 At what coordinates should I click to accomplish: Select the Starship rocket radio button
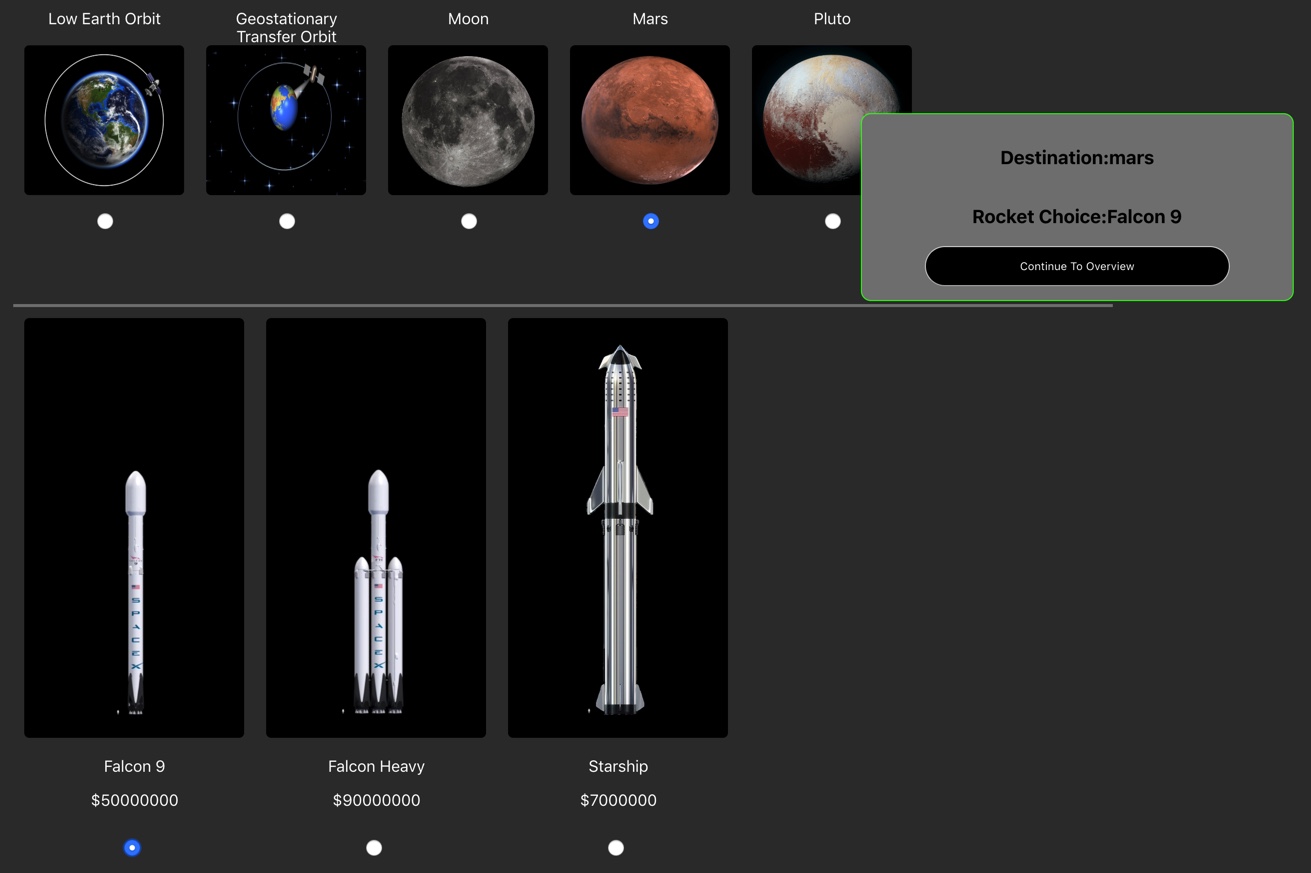point(616,847)
